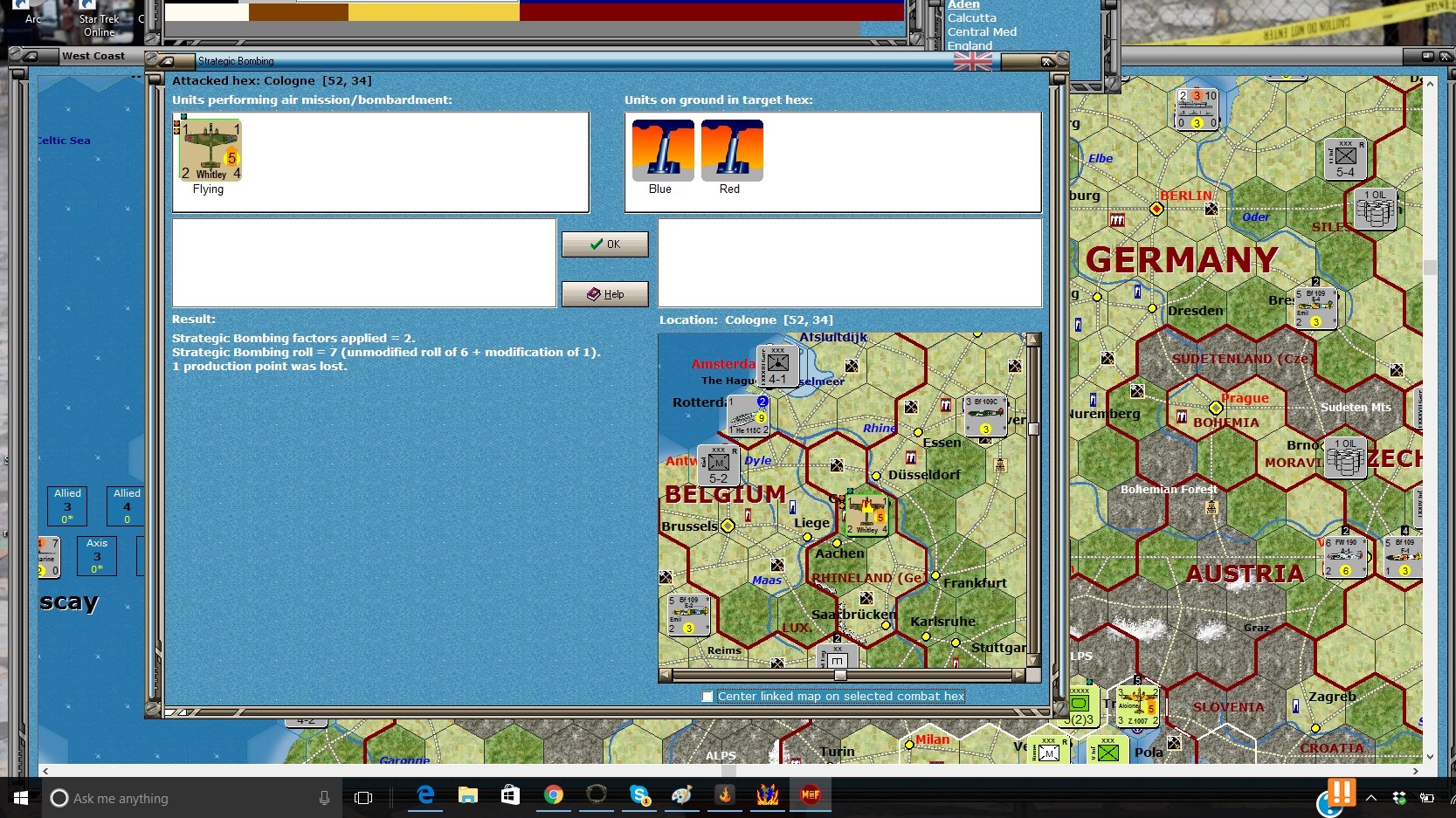
Task: Click the Allied 4 sea box
Action: click(127, 506)
